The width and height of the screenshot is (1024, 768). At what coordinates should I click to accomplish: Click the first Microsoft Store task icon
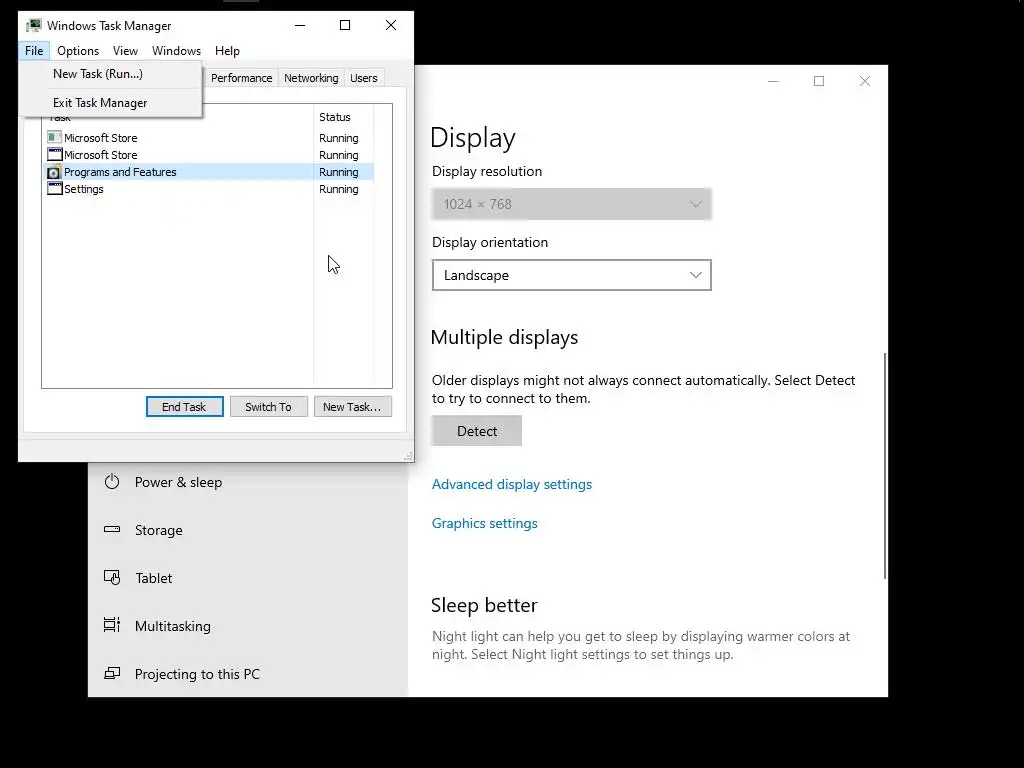tap(54, 137)
